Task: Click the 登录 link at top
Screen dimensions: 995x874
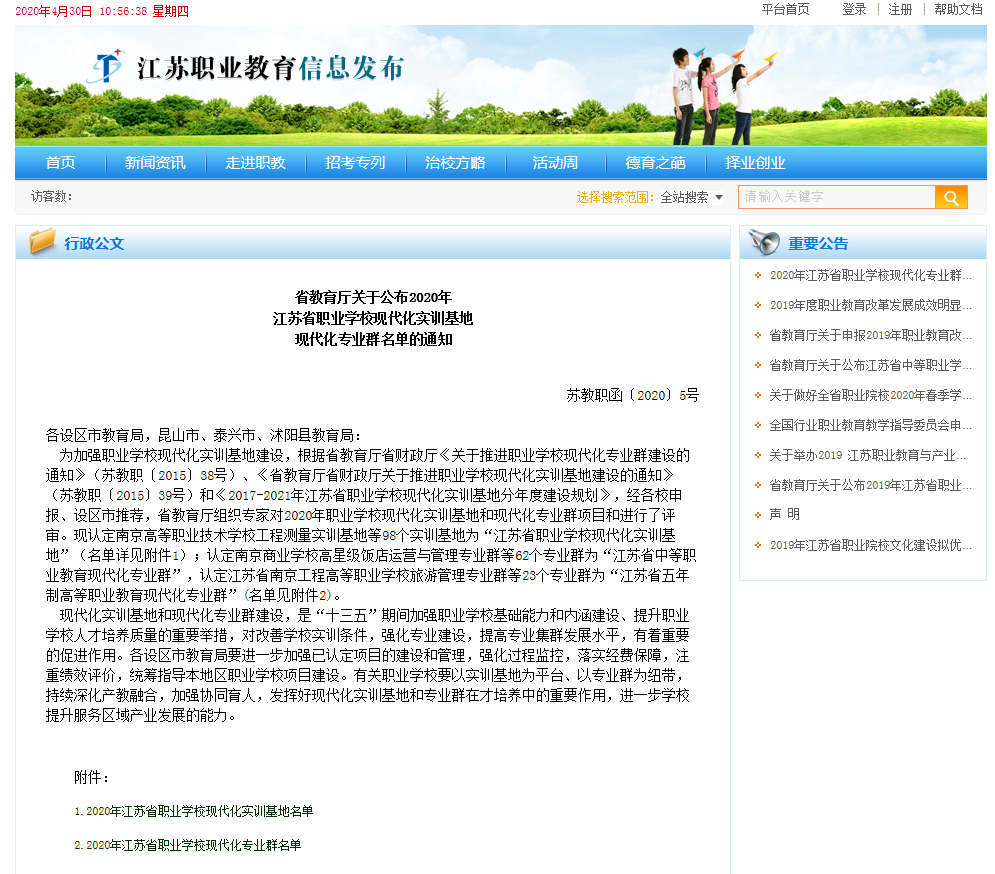Action: point(854,9)
